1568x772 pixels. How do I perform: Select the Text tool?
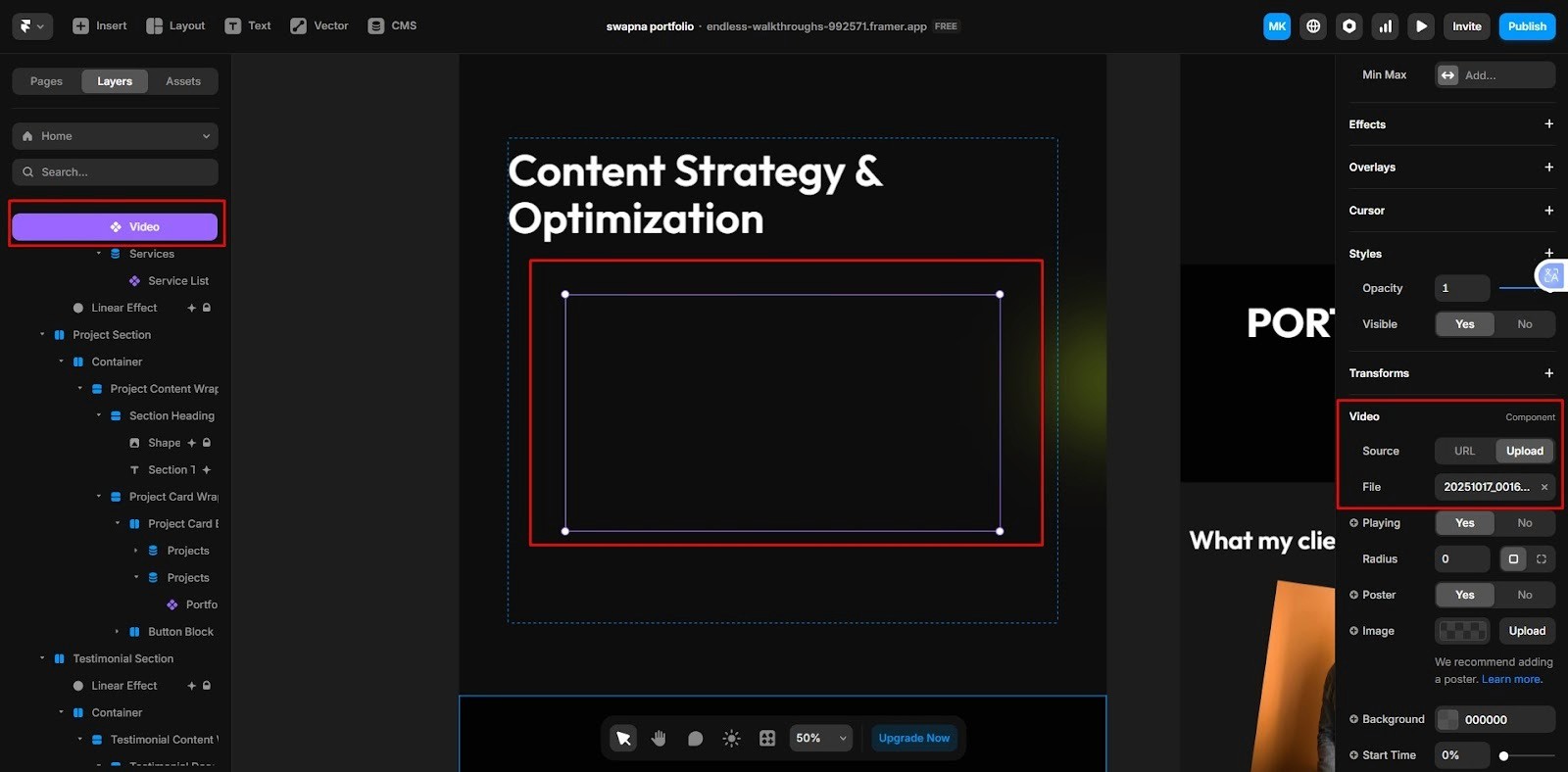pos(248,26)
